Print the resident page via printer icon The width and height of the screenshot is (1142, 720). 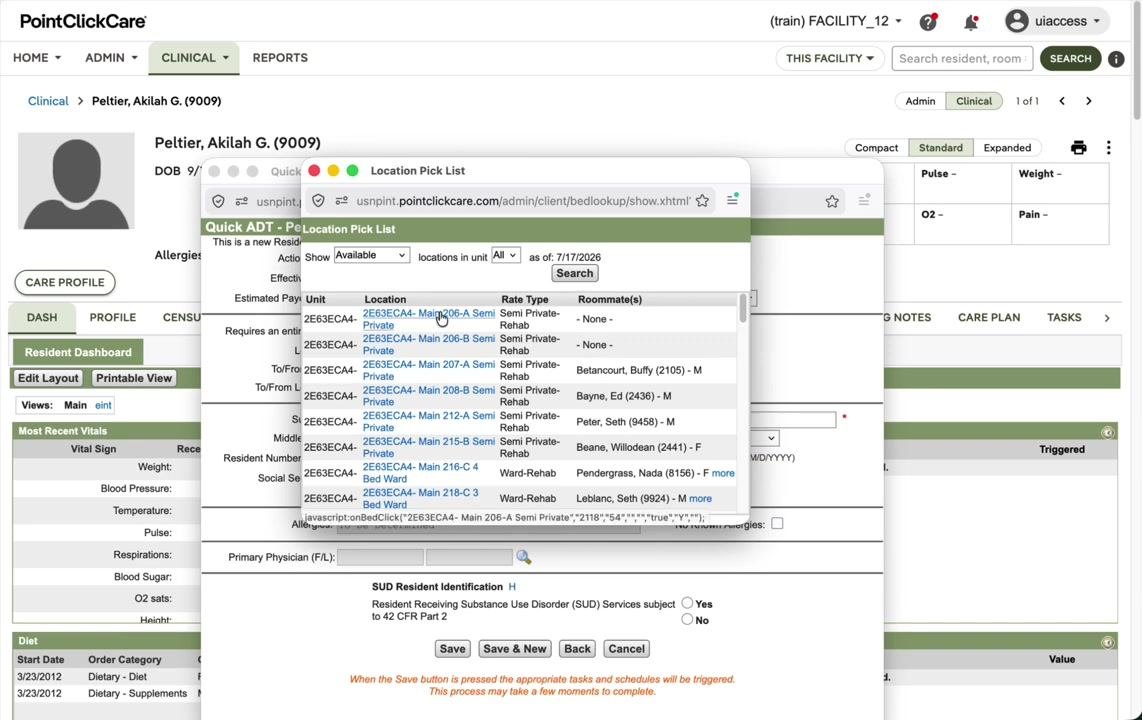1079,148
